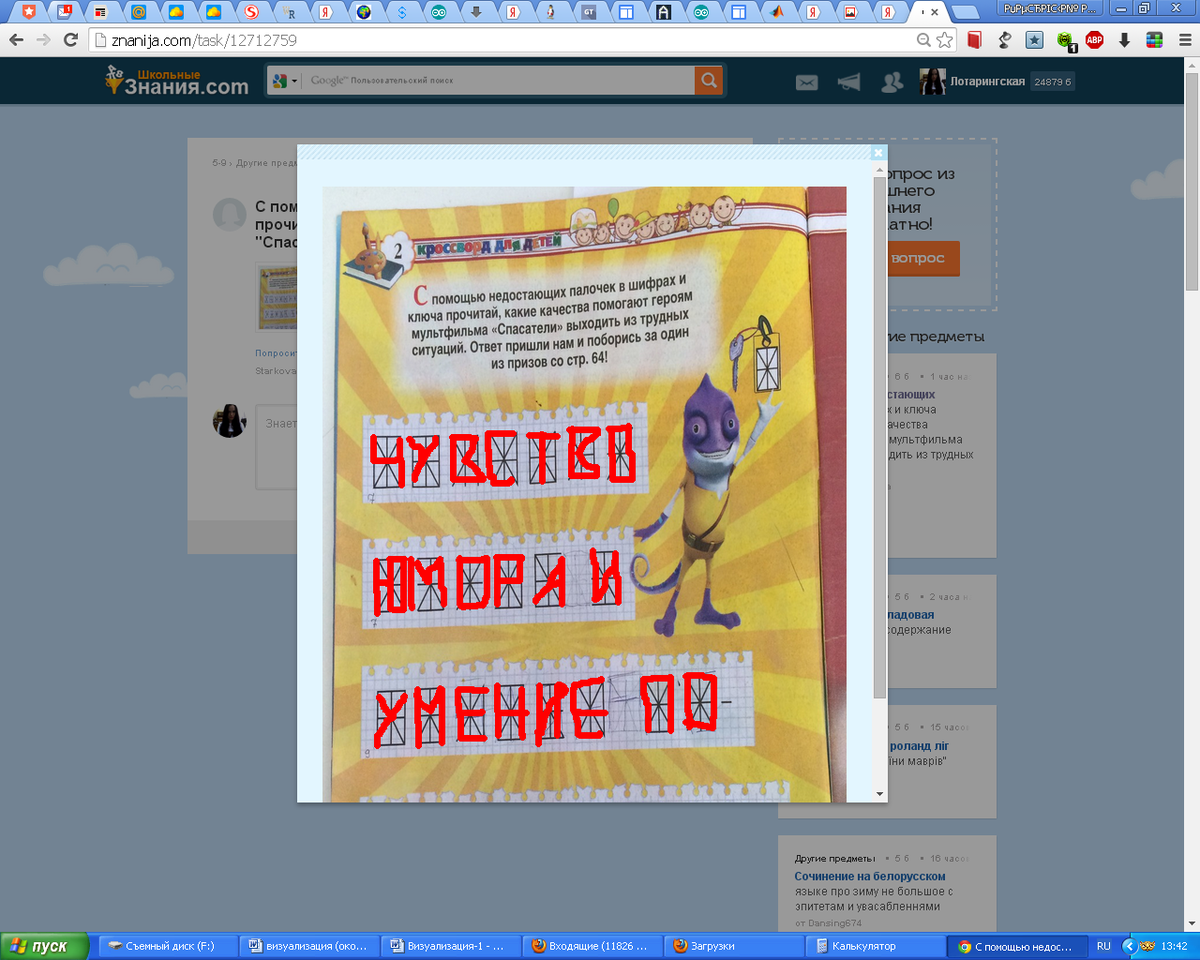This screenshot has width=1200, height=960.
Task: Switch to Съемный диск (F:) taskbar window
Action: coord(168,946)
